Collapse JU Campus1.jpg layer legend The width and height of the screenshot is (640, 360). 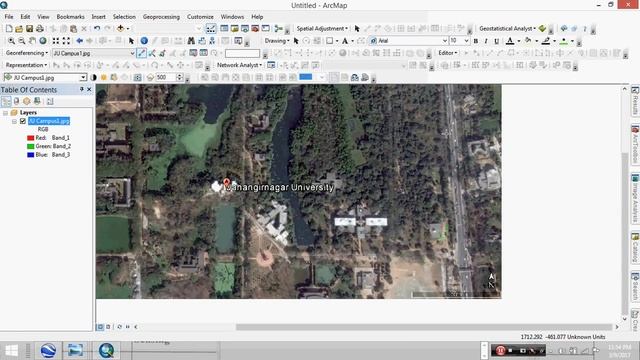pos(14,121)
